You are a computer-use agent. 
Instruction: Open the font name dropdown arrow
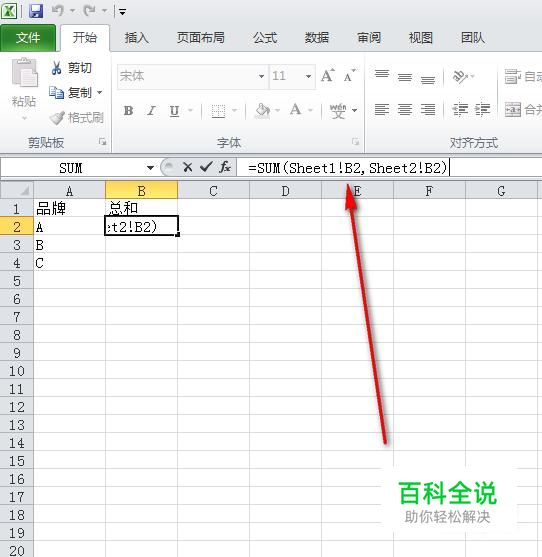[x=262, y=76]
